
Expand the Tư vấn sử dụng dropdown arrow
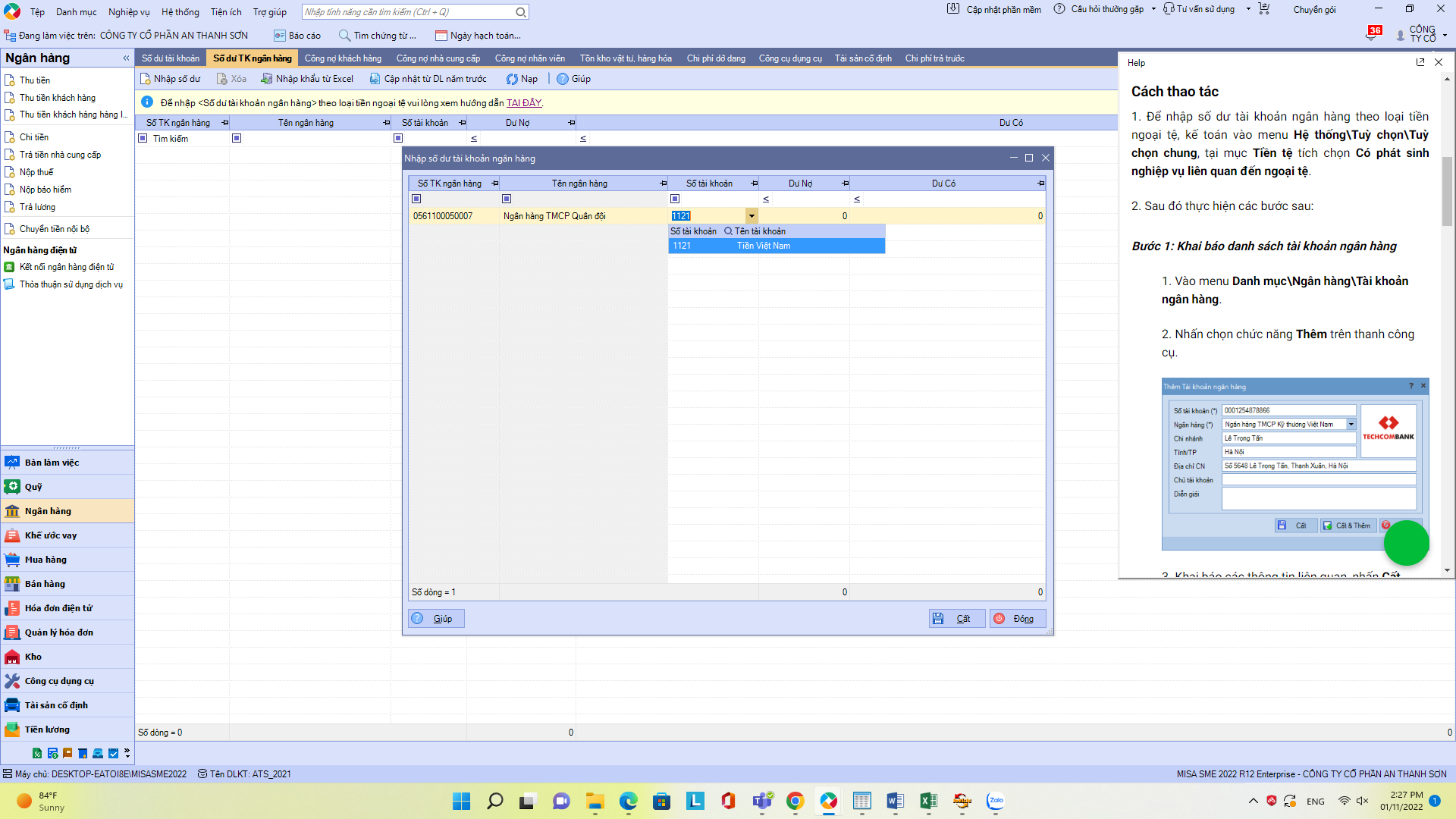pyautogui.click(x=1248, y=9)
